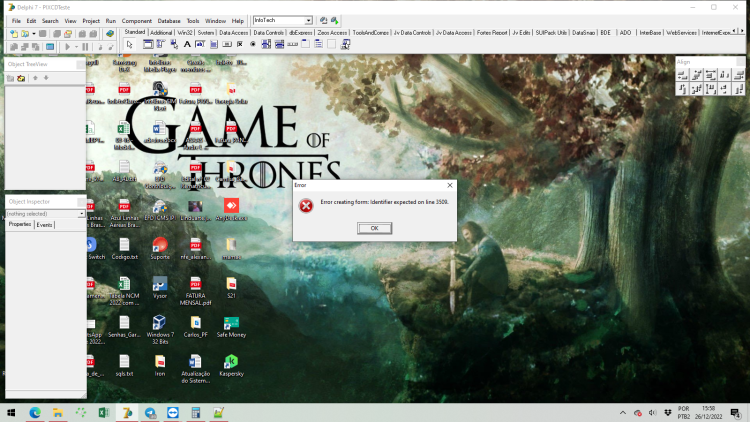Open the Project menu
The image size is (750, 422).
pos(91,21)
